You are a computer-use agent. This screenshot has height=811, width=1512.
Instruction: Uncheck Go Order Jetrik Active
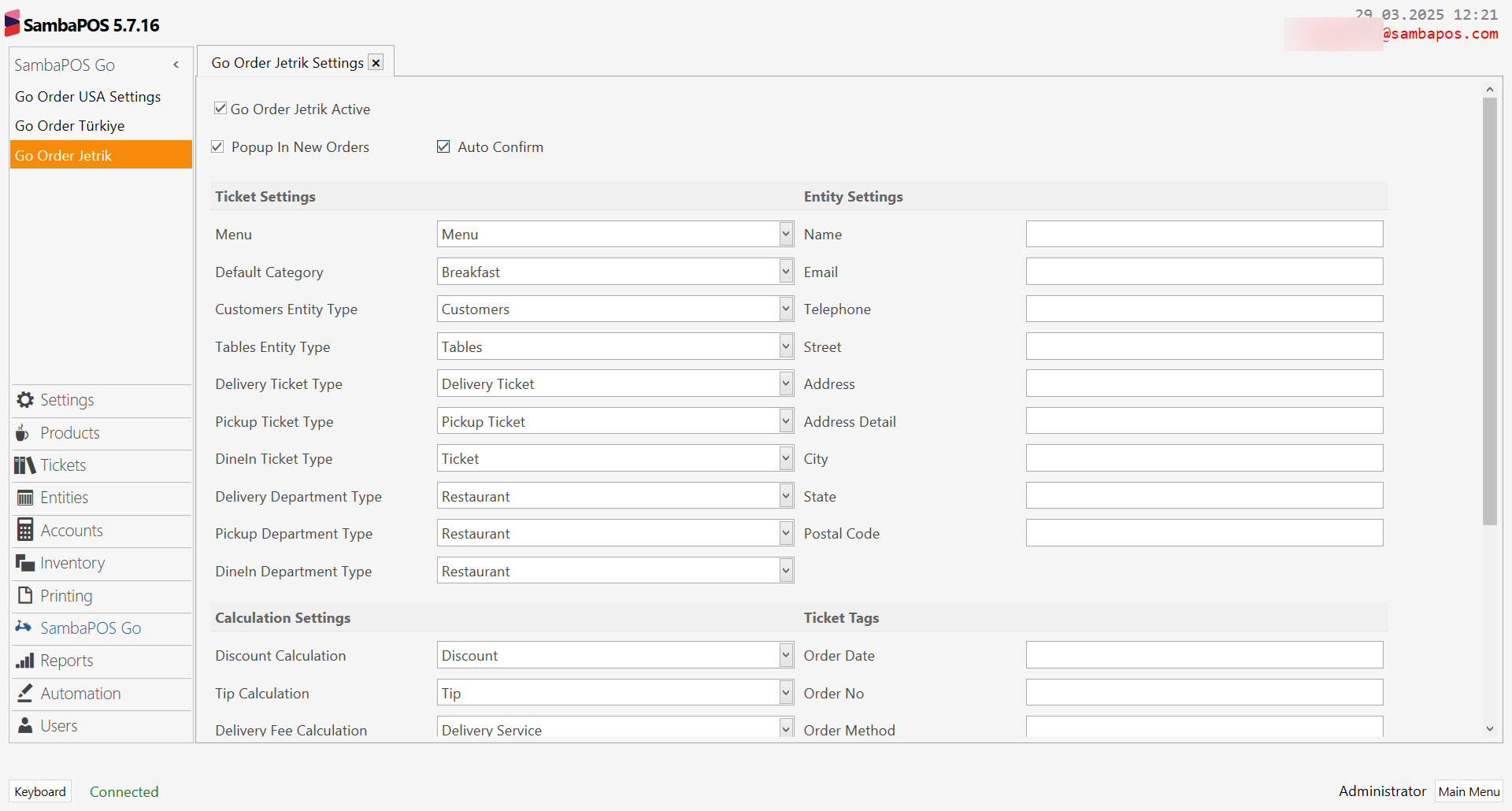pyautogui.click(x=220, y=108)
